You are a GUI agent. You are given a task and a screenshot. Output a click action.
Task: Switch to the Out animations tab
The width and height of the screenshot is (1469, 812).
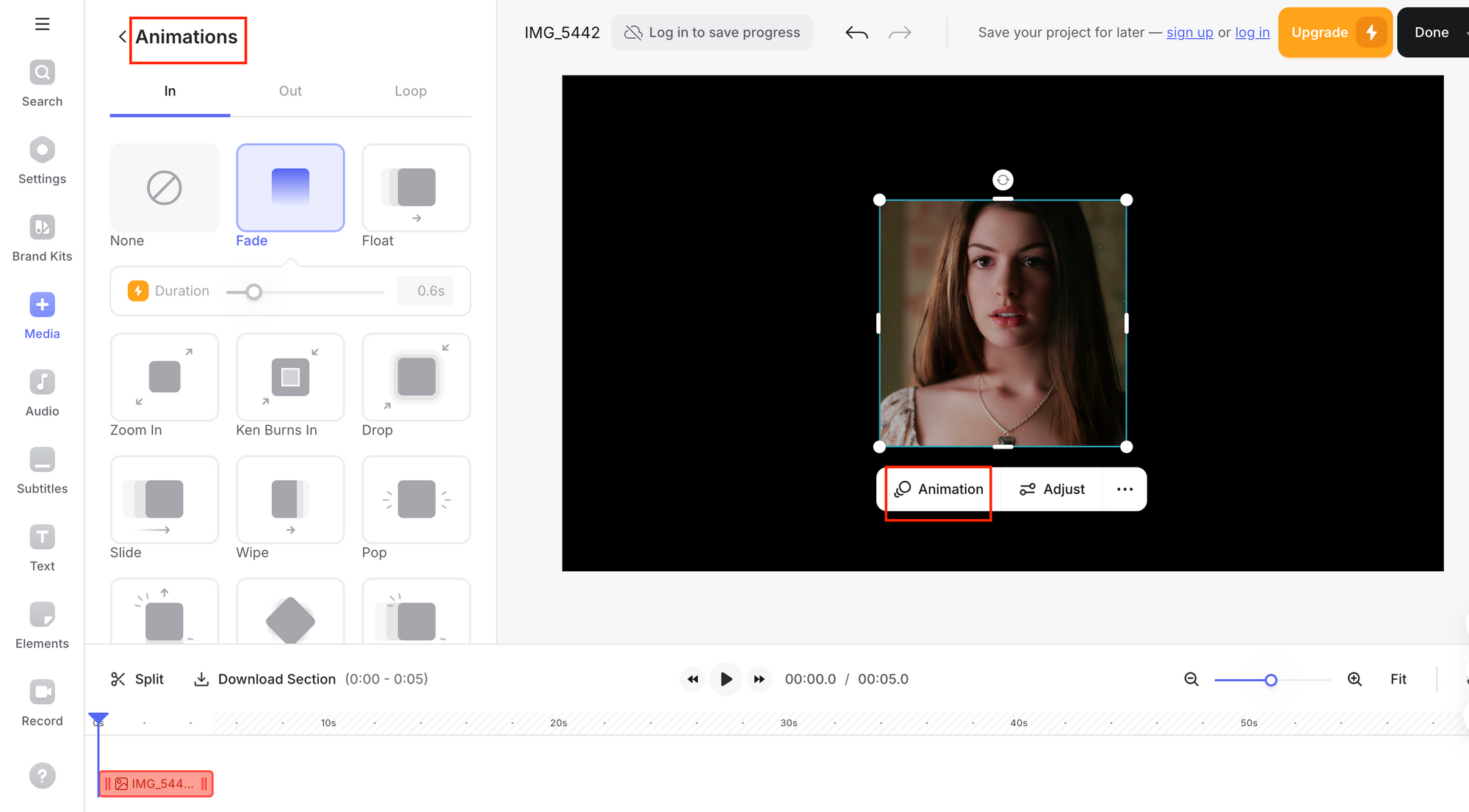pos(290,91)
